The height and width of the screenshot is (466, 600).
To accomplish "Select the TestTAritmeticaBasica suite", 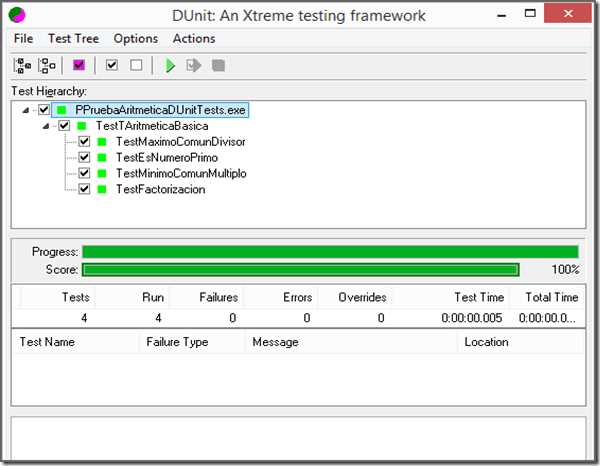I will pos(152,126).
